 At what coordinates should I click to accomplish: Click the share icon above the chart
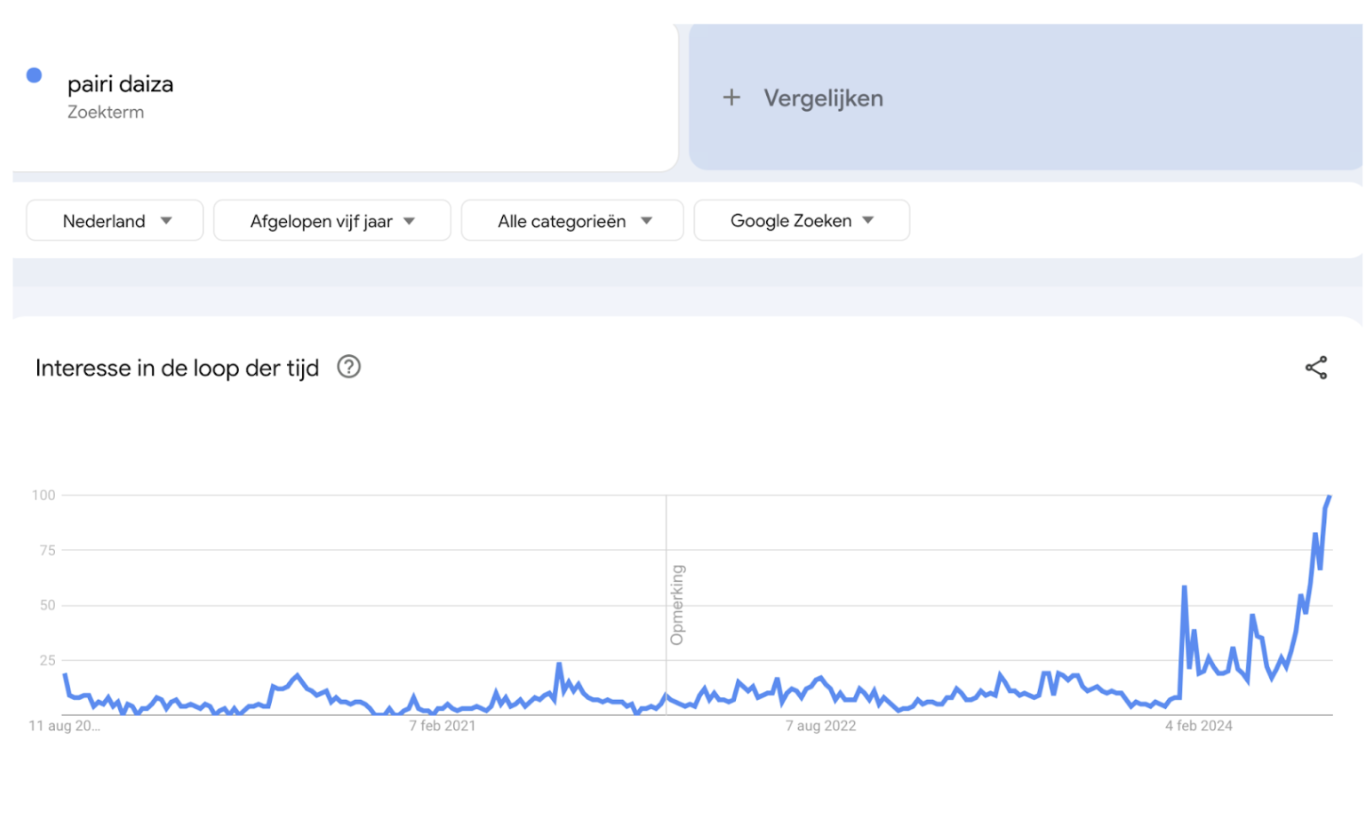click(x=1316, y=368)
